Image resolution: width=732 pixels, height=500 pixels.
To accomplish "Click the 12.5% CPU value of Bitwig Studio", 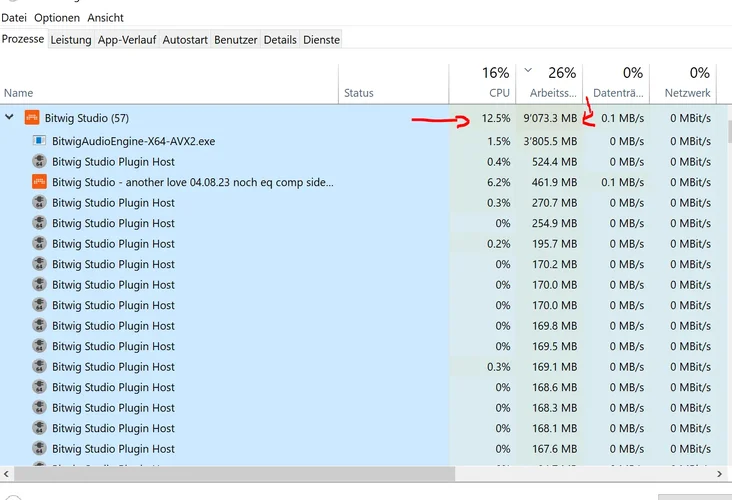I will 496,118.
